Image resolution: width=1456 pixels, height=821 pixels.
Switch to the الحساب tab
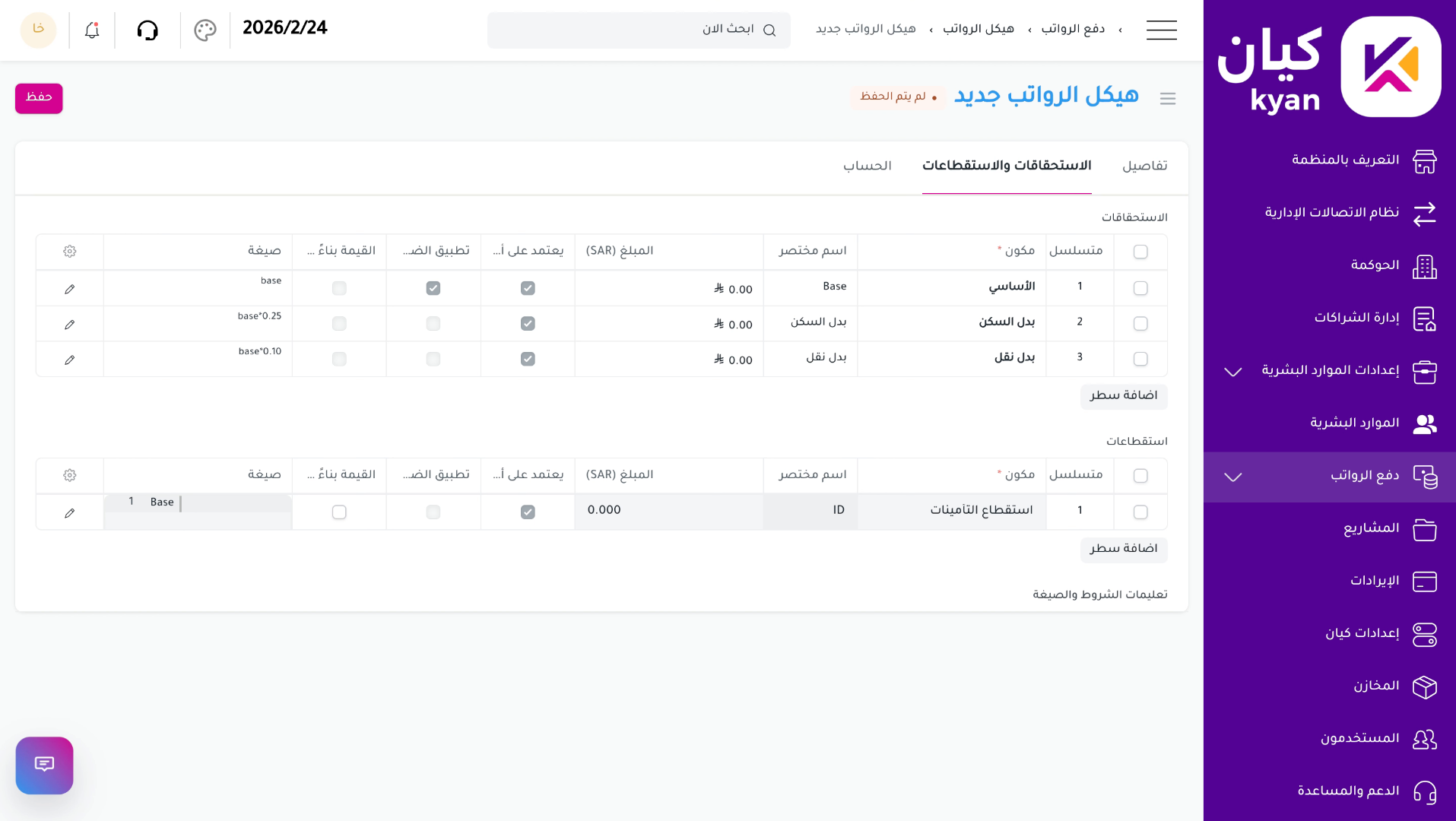tap(868, 166)
